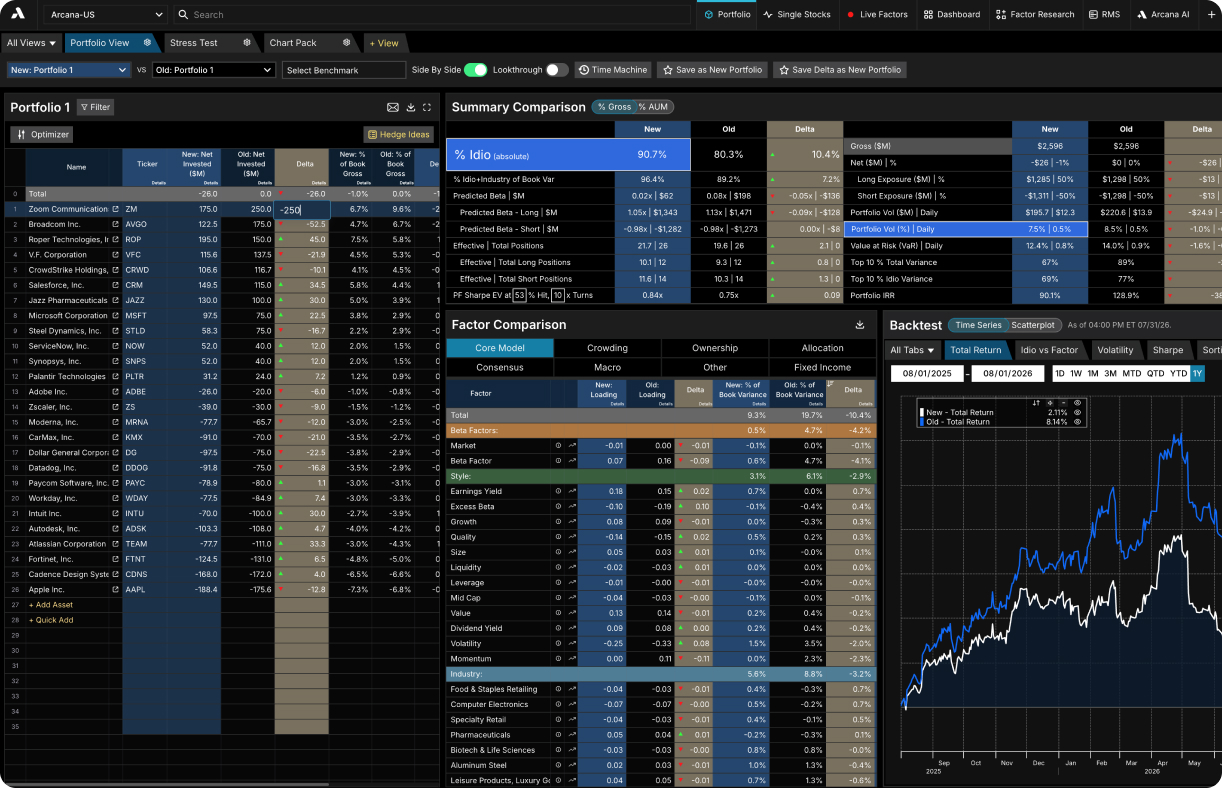
Task: Switch Summary Comparison to % AUM
Action: pyautogui.click(x=653, y=107)
